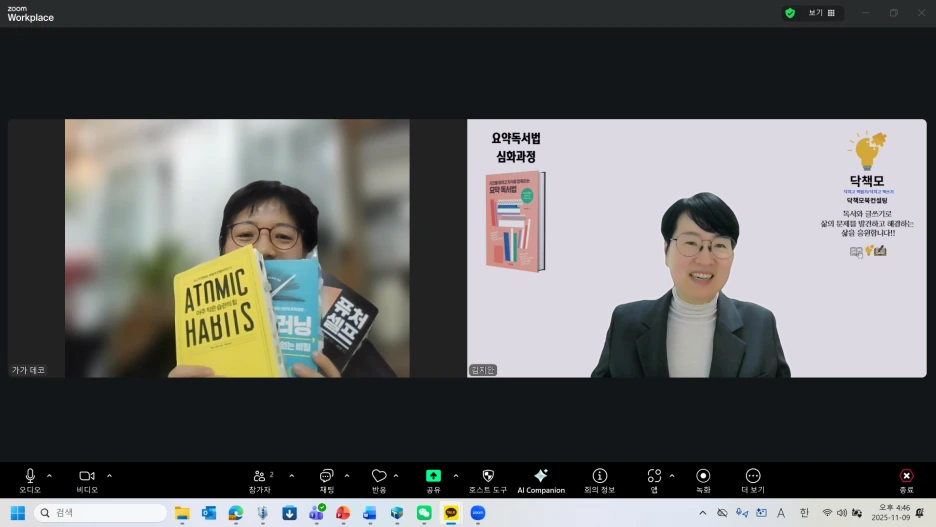Viewport: 936px width, 527px height.
Task: Check the green encryption shield icon
Action: (x=790, y=13)
